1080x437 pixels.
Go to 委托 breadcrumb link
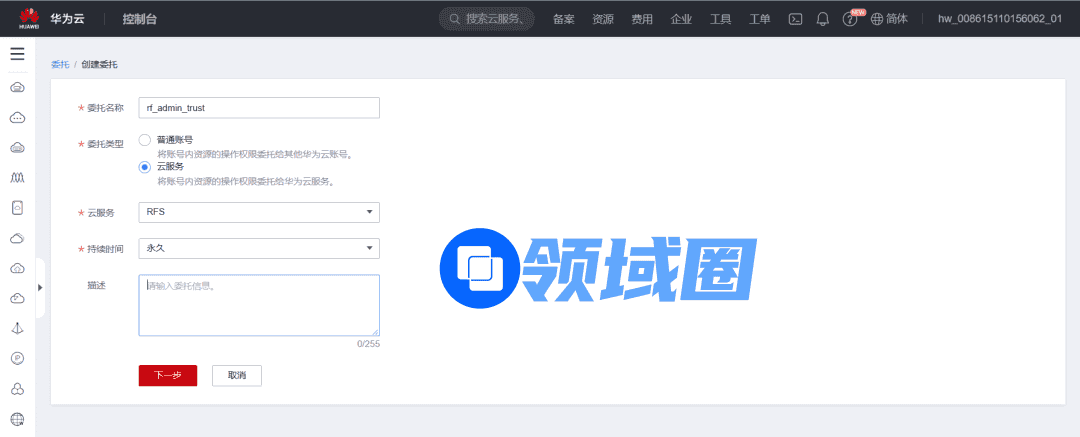click(x=60, y=65)
